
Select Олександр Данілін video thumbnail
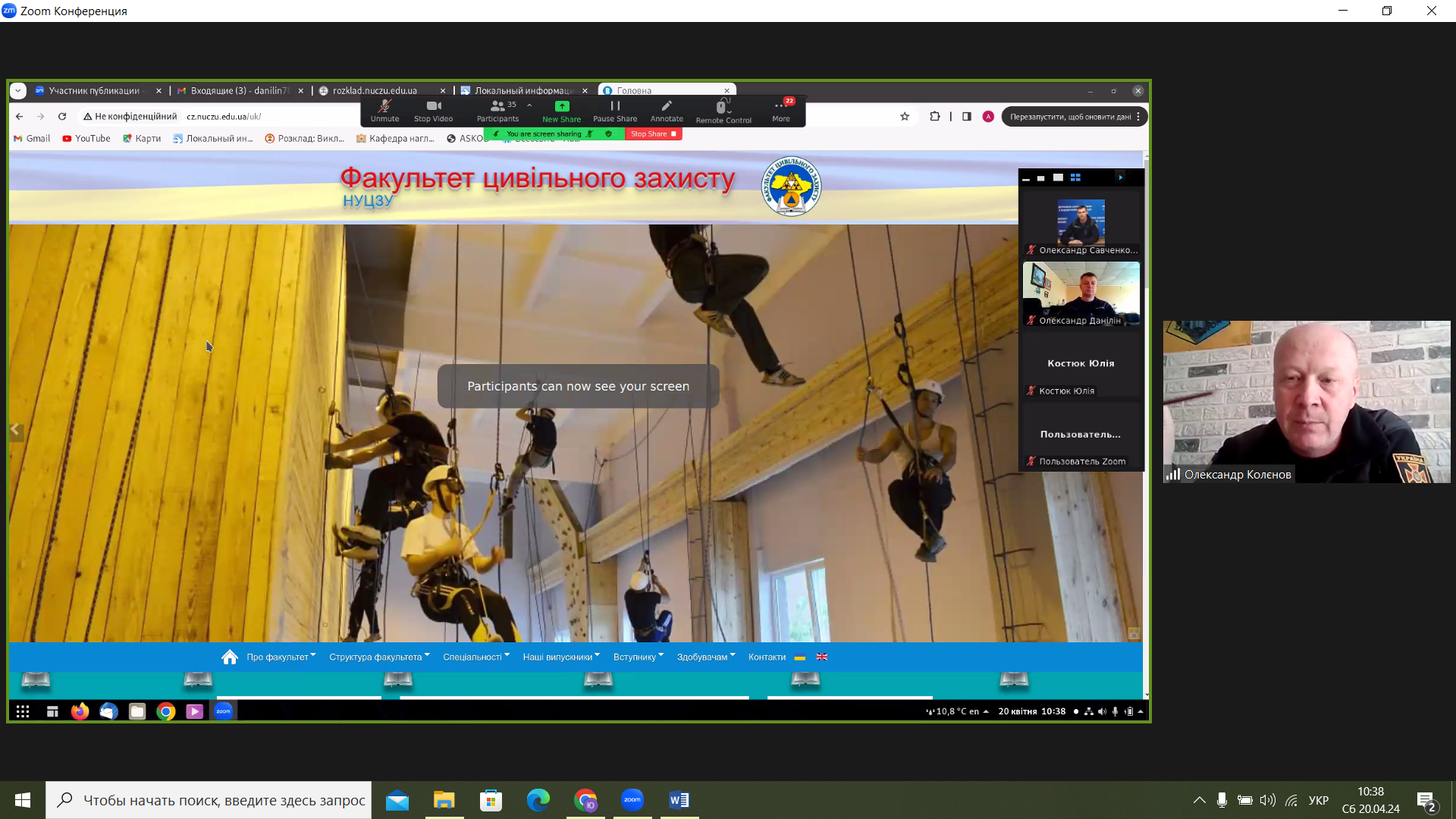(x=1081, y=294)
